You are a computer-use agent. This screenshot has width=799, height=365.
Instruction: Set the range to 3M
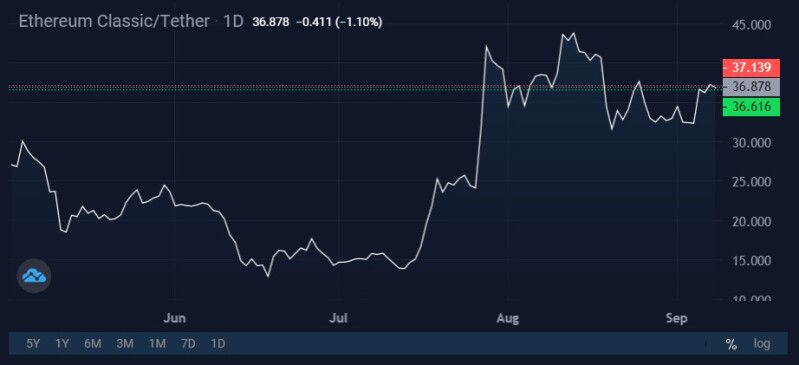[x=124, y=344]
